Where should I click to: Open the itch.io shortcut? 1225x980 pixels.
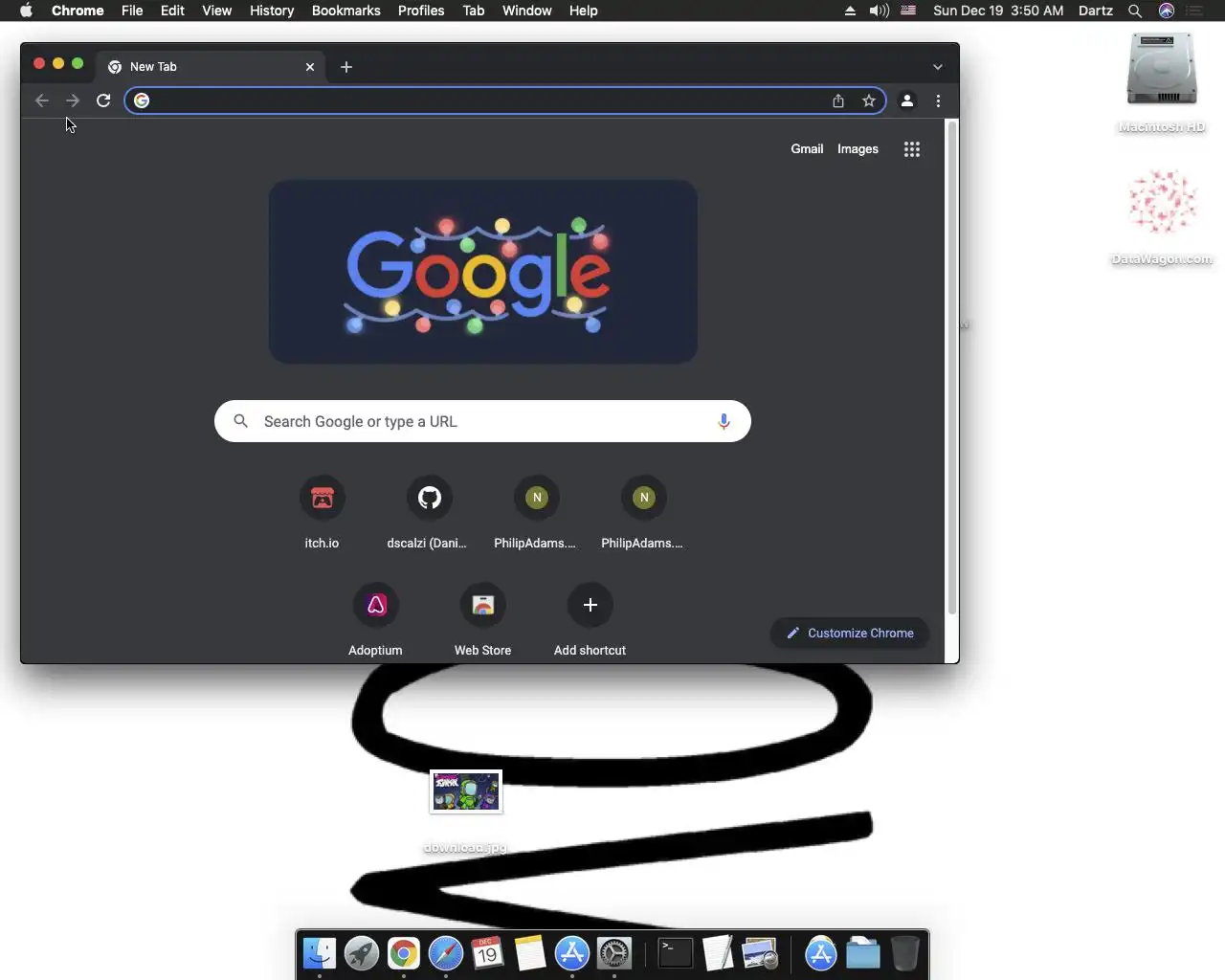pos(322,514)
